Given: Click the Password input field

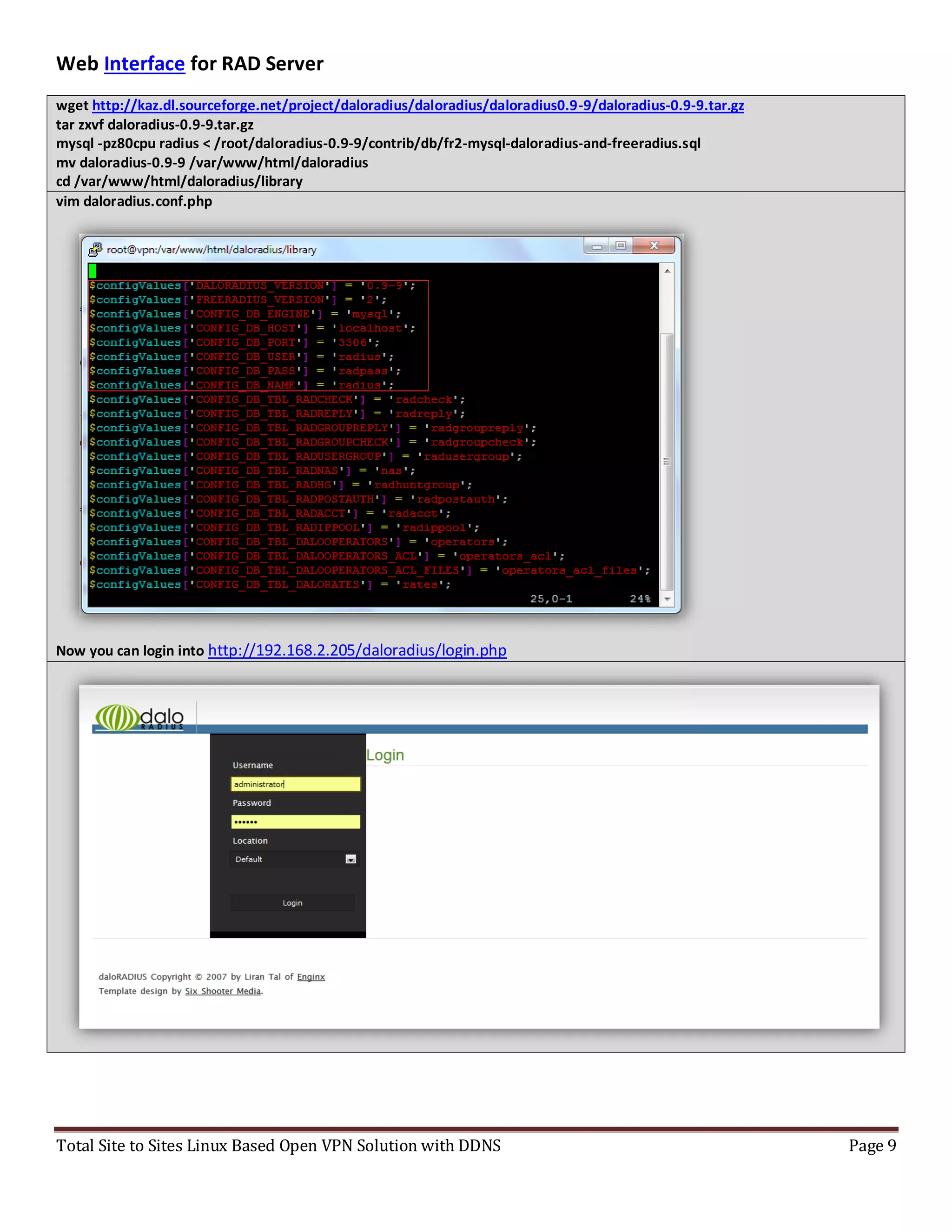Looking at the screenshot, I should tap(296, 822).
